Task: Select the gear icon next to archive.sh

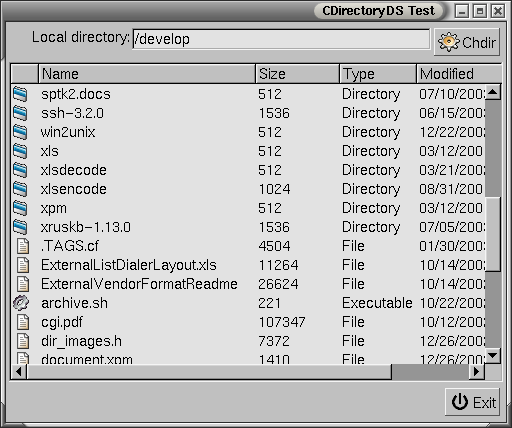Action: point(21,303)
